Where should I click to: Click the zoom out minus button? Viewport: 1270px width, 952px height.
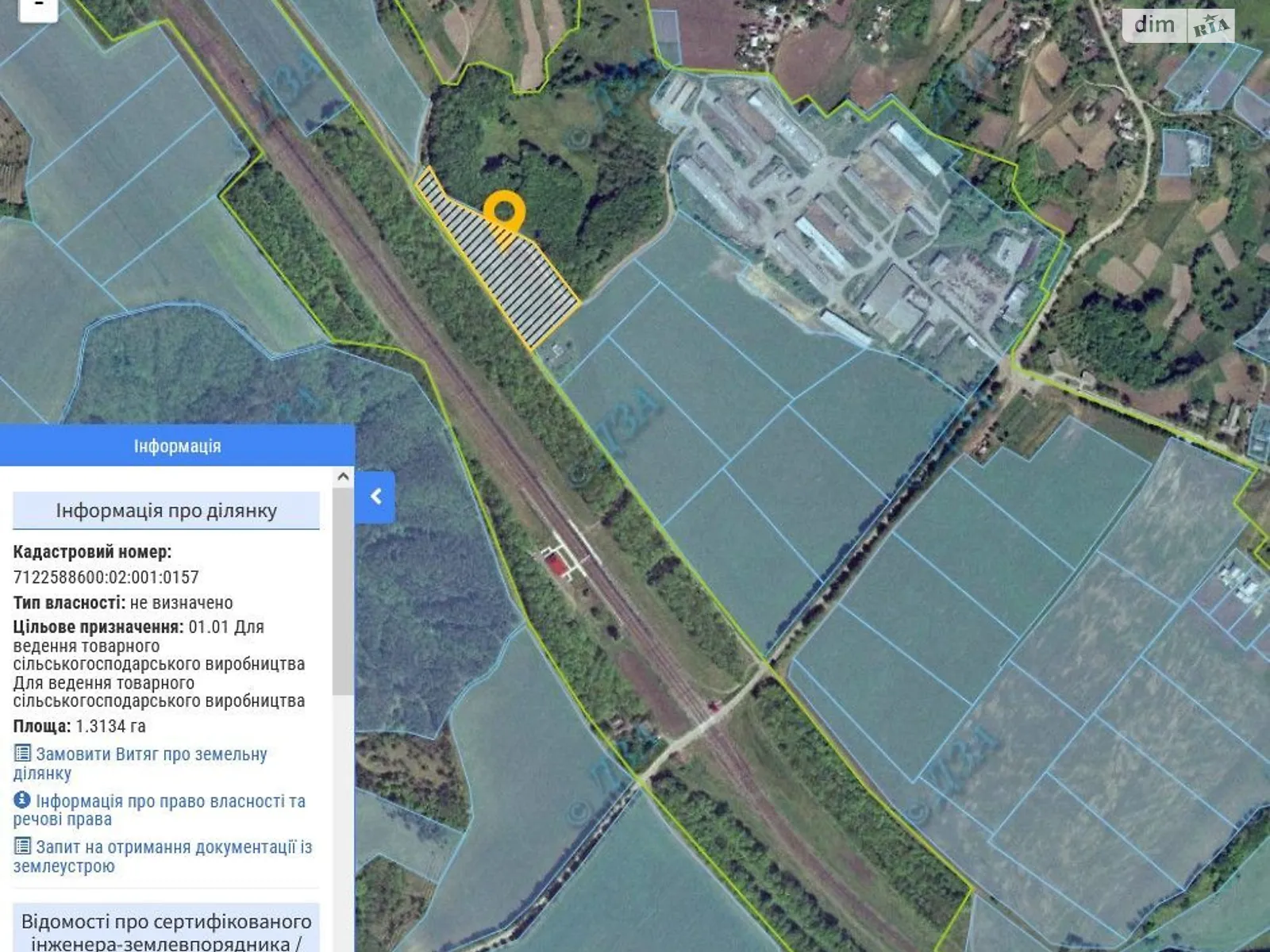coord(37,8)
